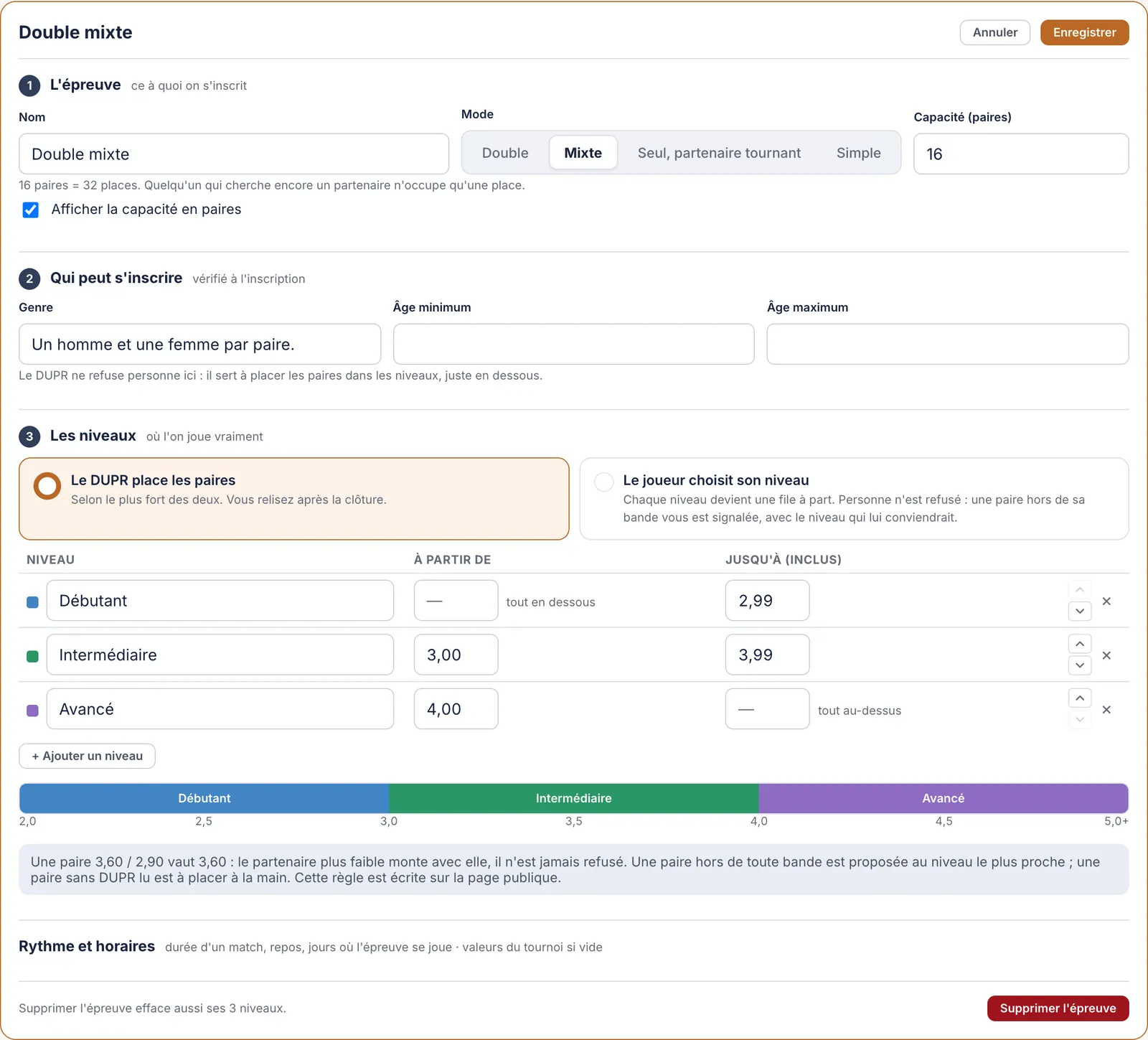Move Débutant level down with arrow
The height and width of the screenshot is (1040, 1148).
pyautogui.click(x=1080, y=612)
